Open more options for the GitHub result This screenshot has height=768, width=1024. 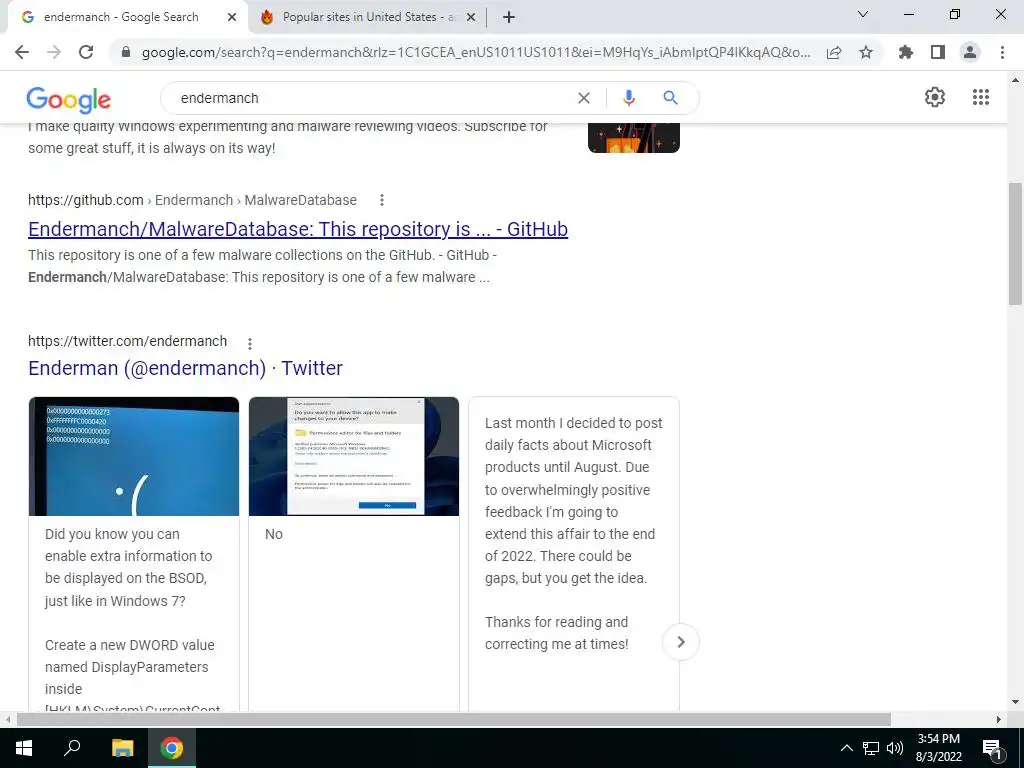tap(382, 200)
